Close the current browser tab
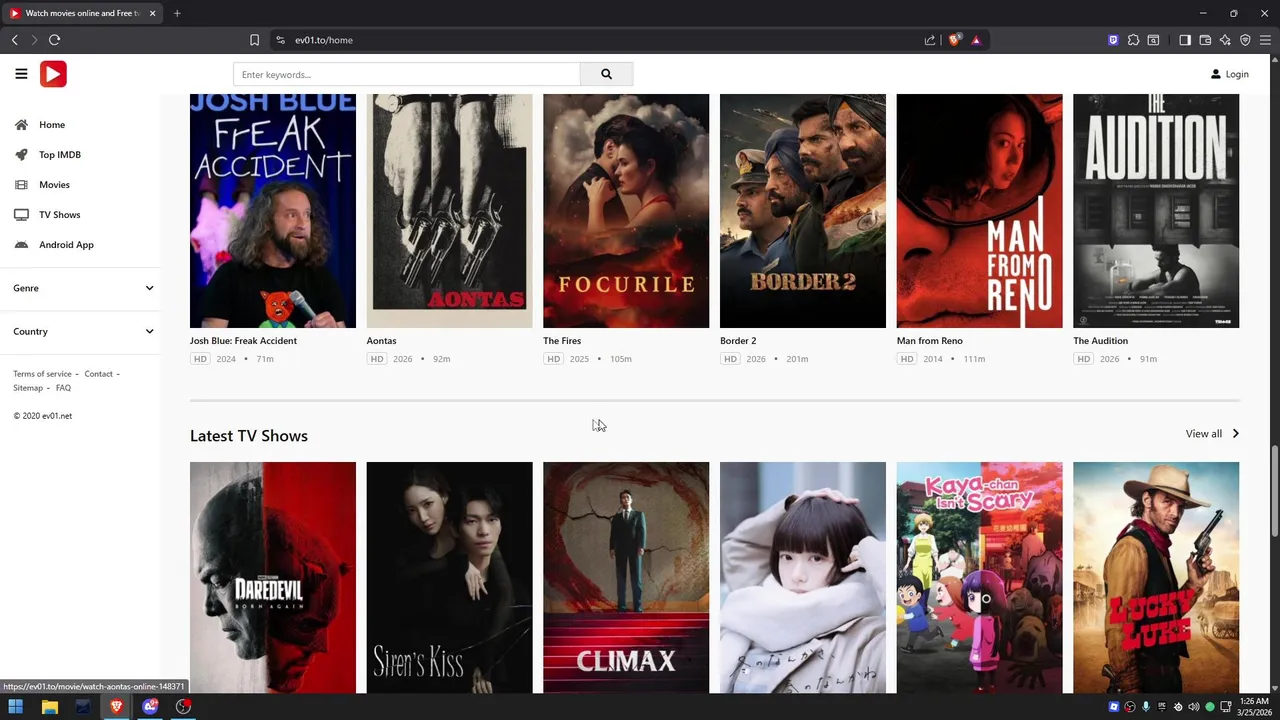 (x=153, y=13)
